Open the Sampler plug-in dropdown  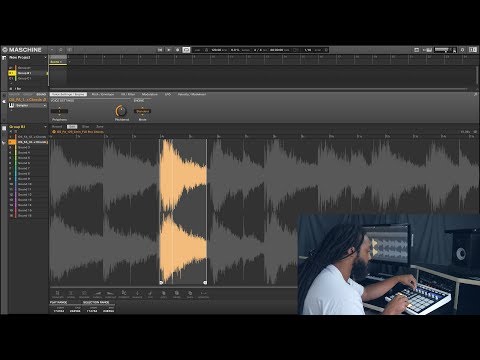click(45, 105)
